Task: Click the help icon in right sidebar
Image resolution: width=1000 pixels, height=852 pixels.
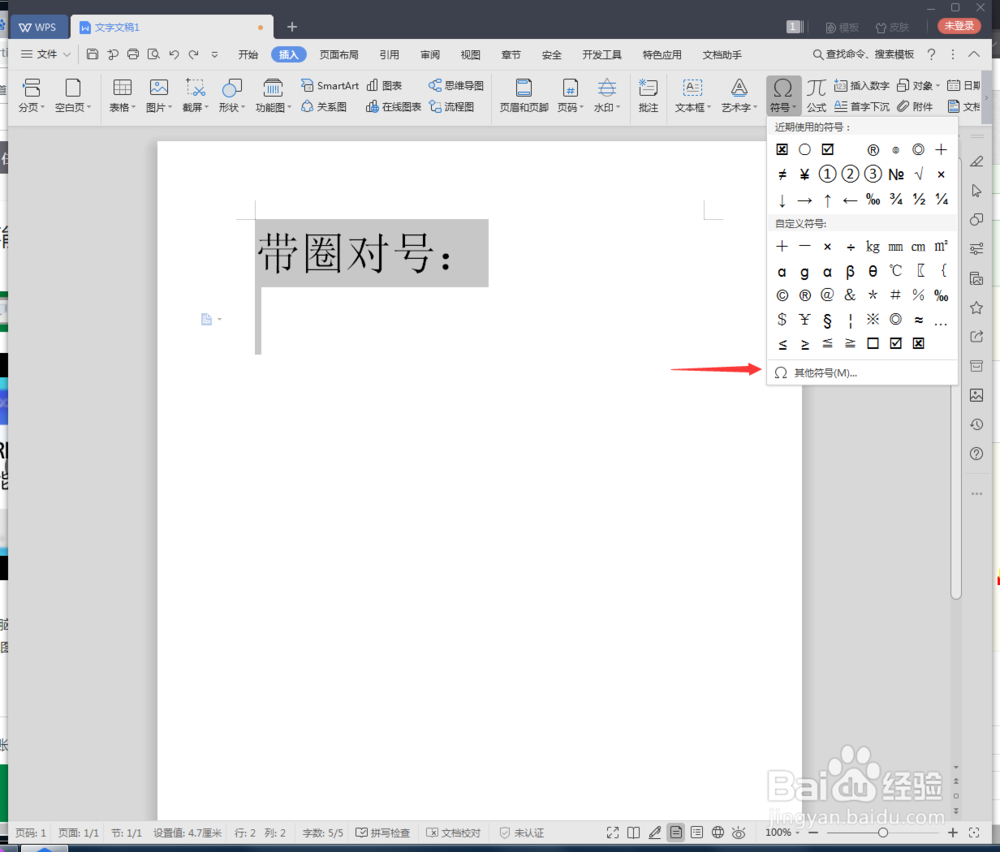Action: coord(976,453)
